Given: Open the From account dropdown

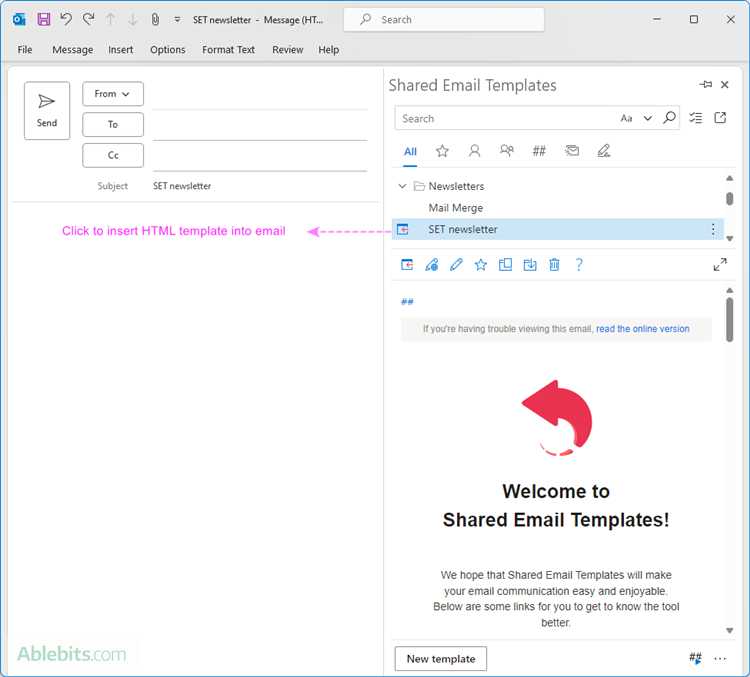Looking at the screenshot, I should (x=113, y=94).
